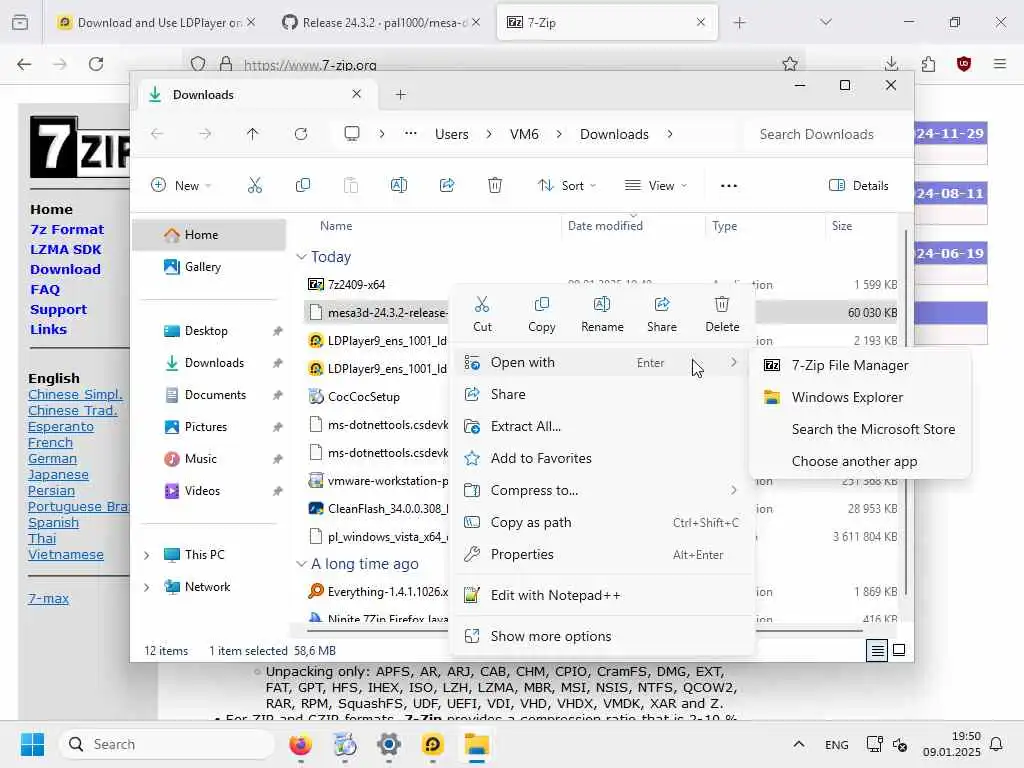
Task: Go up one folder with the up arrow
Action: [x=253, y=134]
